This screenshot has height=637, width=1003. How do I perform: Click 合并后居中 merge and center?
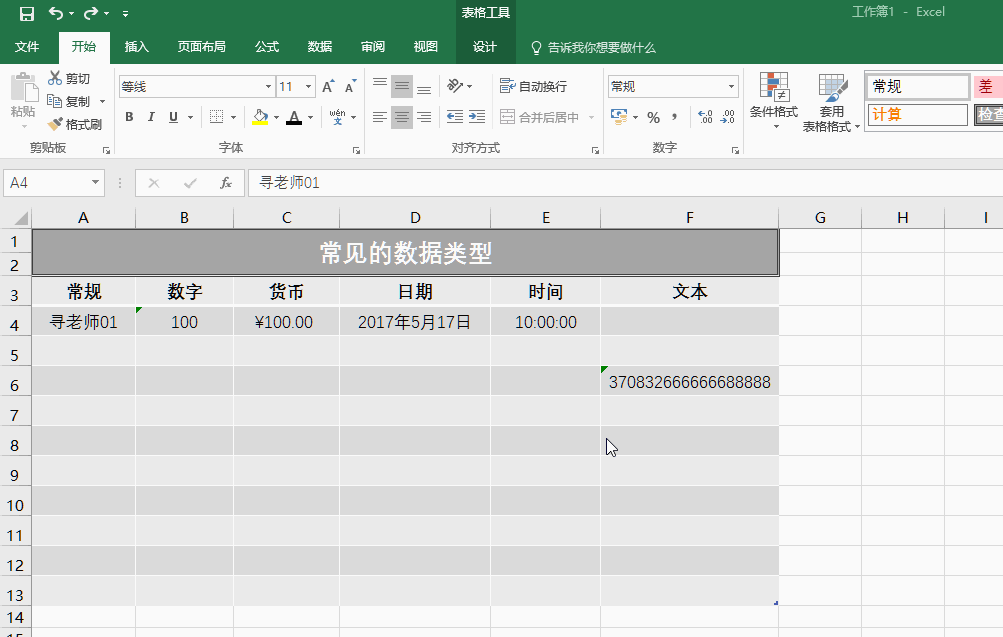539,117
